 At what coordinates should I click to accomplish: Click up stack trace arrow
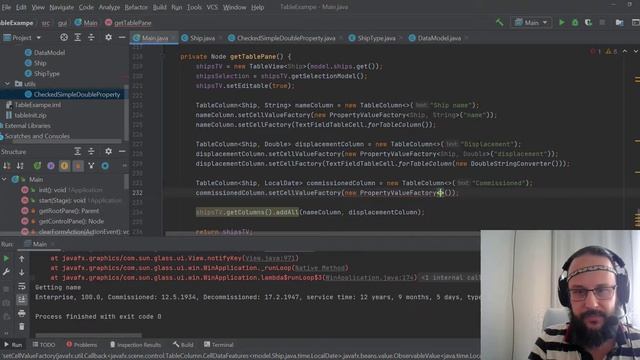(x=22, y=258)
